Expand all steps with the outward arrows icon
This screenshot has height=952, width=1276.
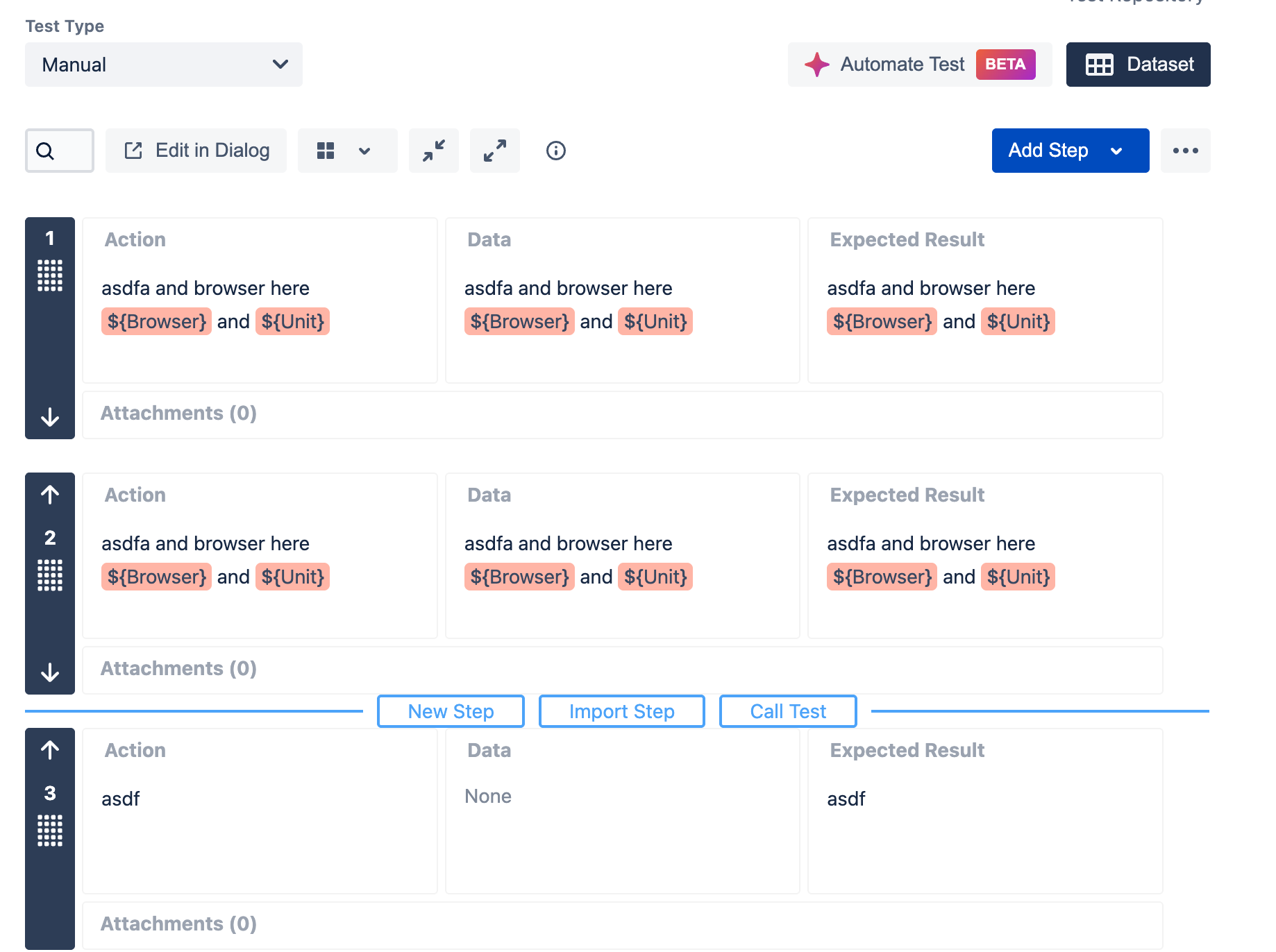click(x=495, y=151)
